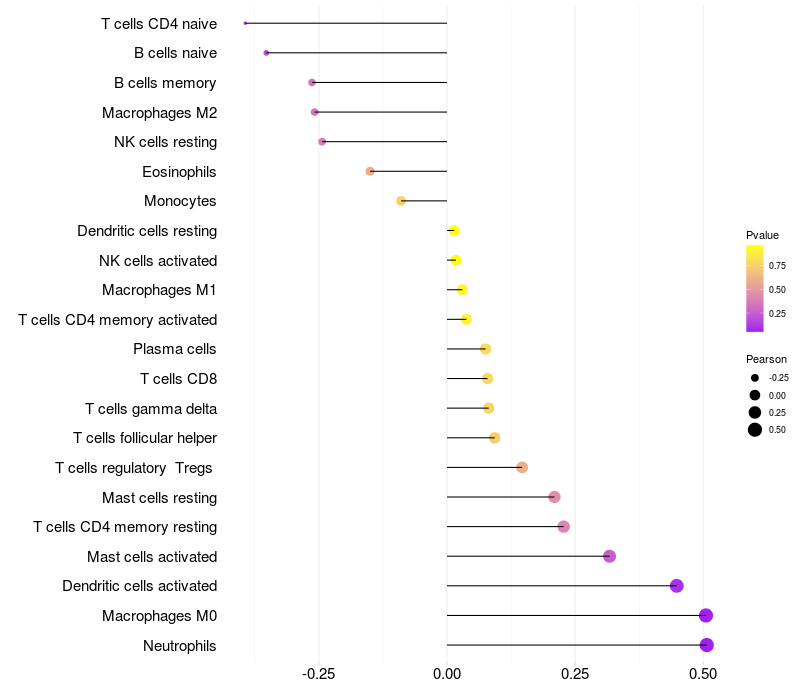This screenshot has height=700, width=800.
Task: Click the -0.25 x-axis tick label
Action: [318, 674]
